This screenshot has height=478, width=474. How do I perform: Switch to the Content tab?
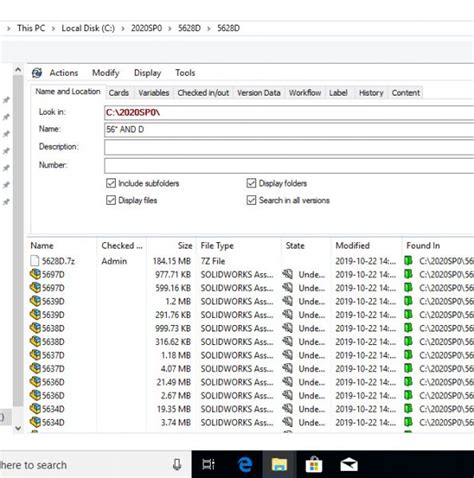pyautogui.click(x=406, y=93)
